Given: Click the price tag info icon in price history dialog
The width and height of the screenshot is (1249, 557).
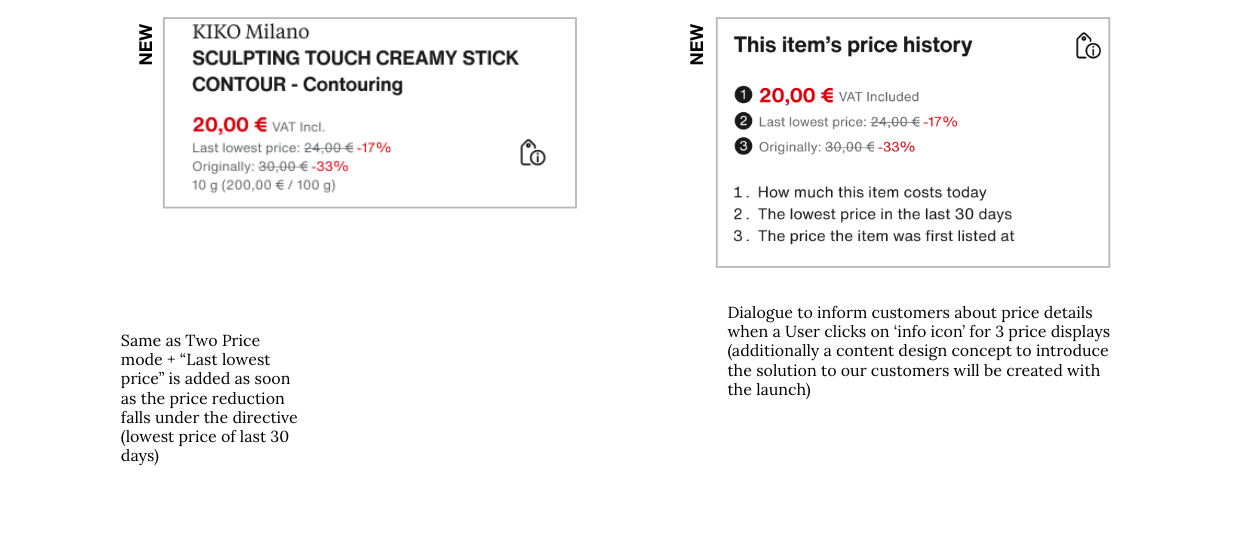Looking at the screenshot, I should 1088,46.
